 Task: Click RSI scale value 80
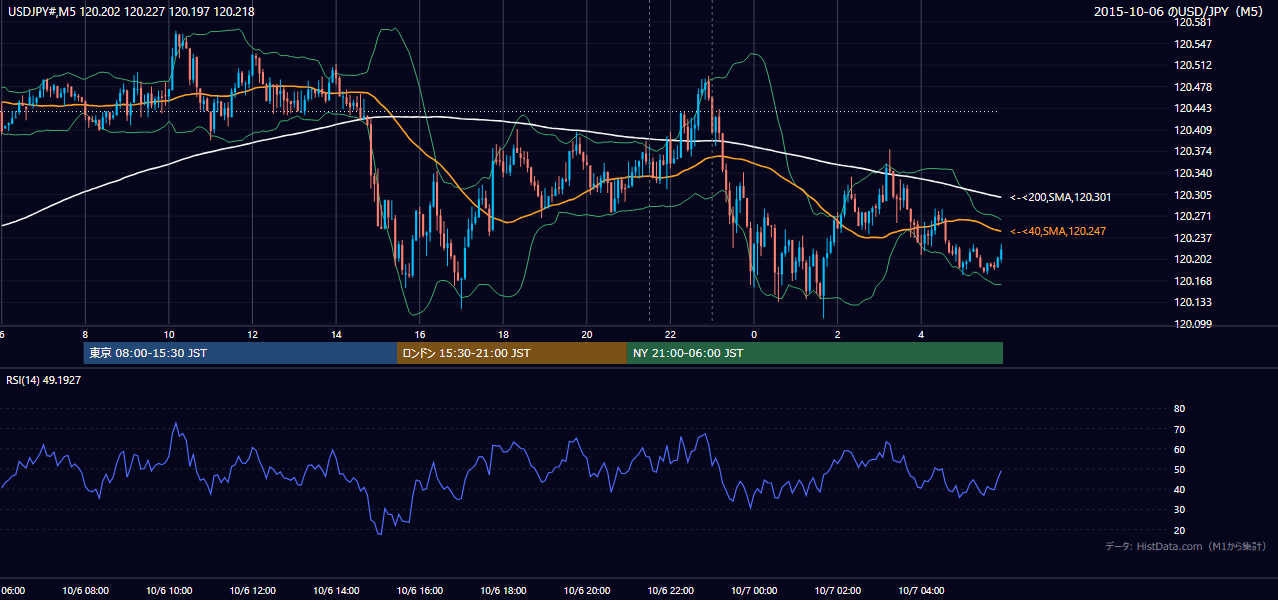[1180, 409]
